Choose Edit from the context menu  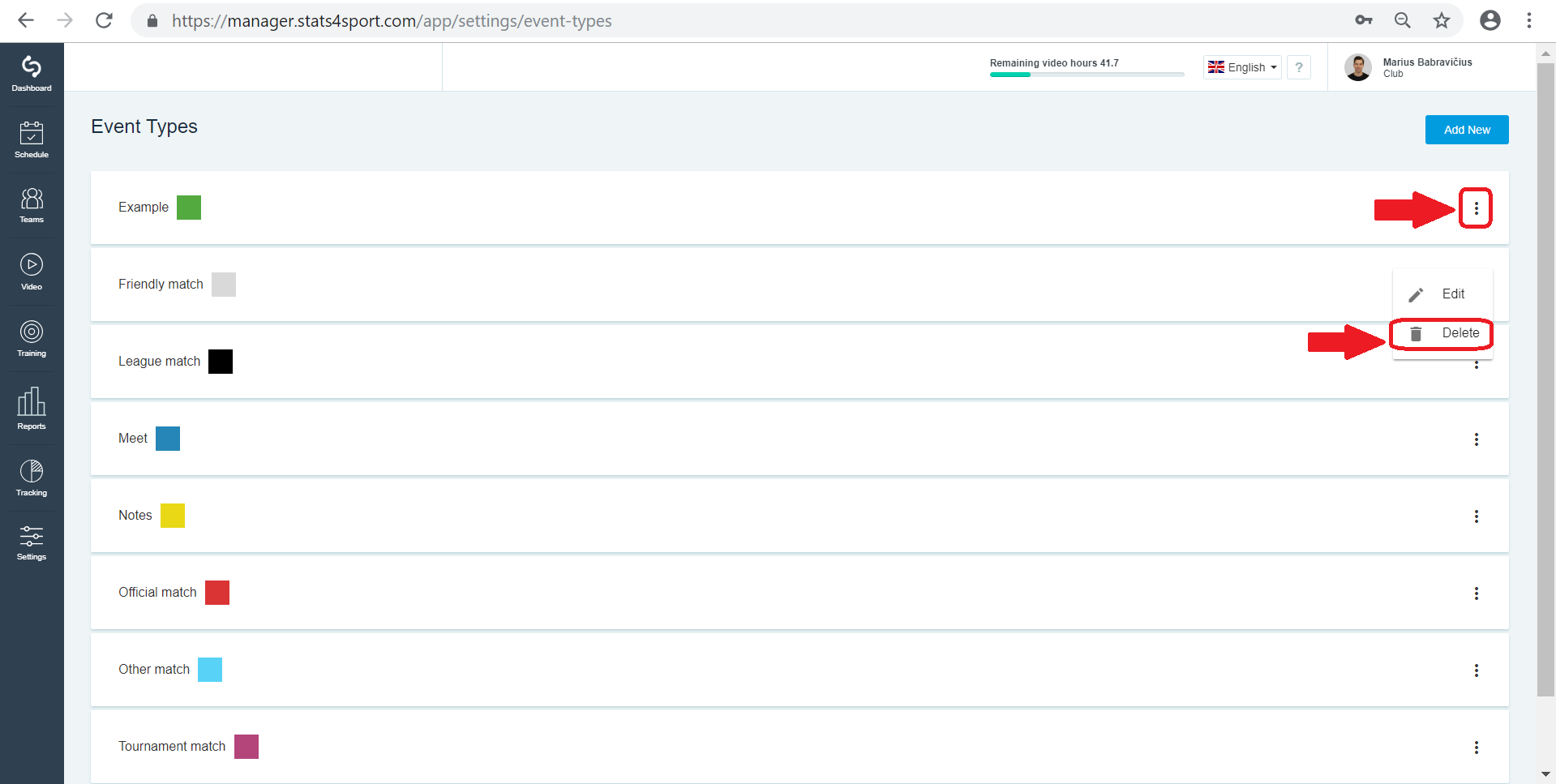1442,294
